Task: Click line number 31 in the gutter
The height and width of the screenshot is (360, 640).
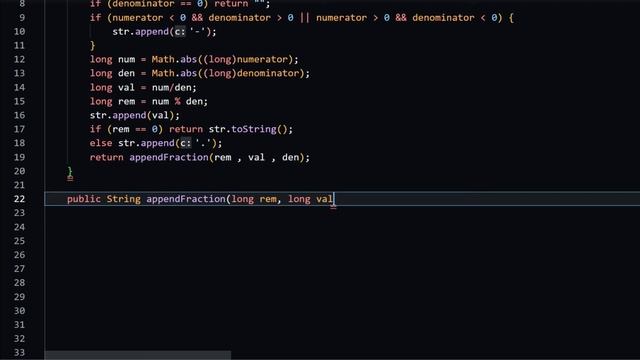Action: coord(19,324)
